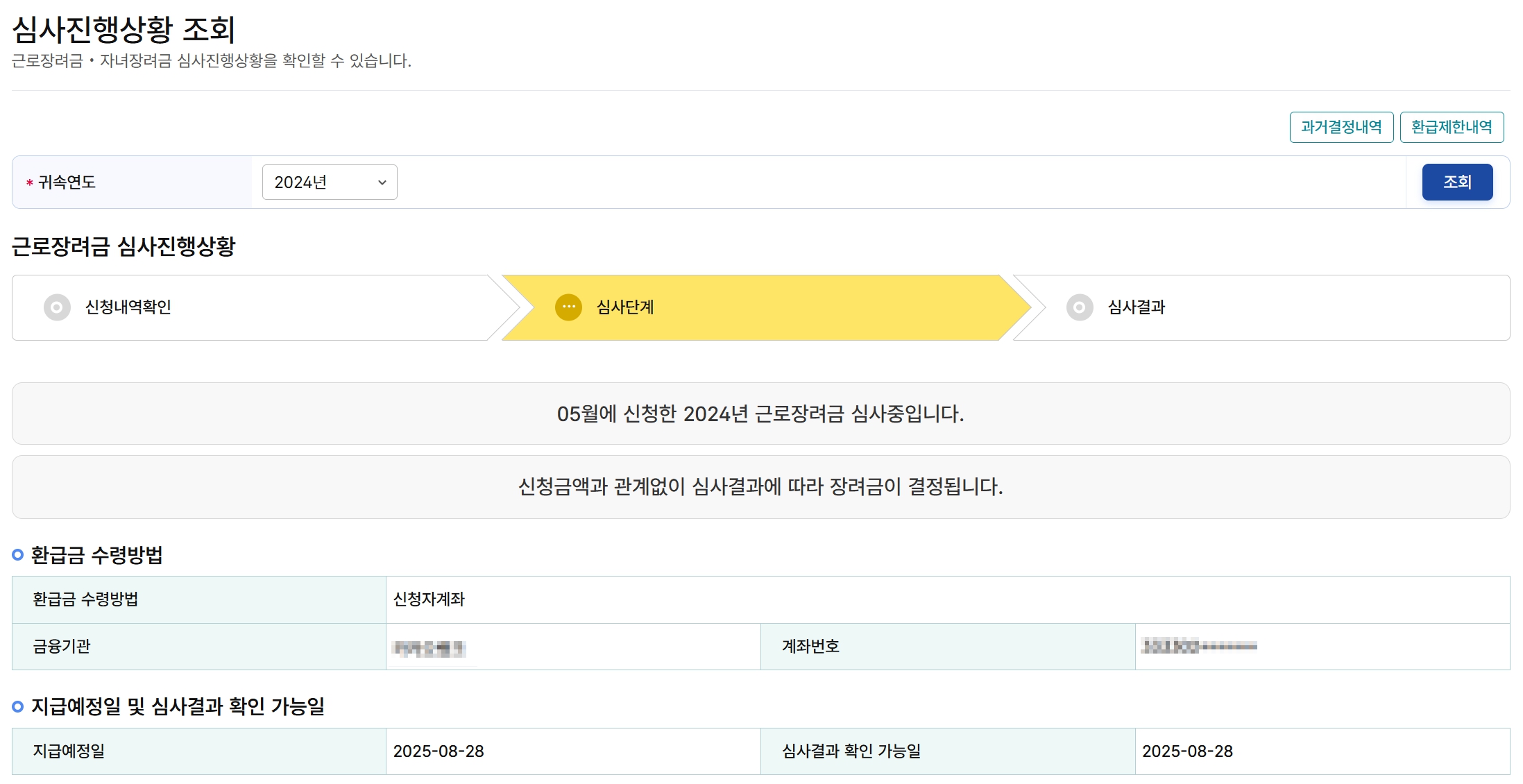Click the chevron arrow in year selector
The width and height of the screenshot is (1523, 784).
(x=382, y=182)
